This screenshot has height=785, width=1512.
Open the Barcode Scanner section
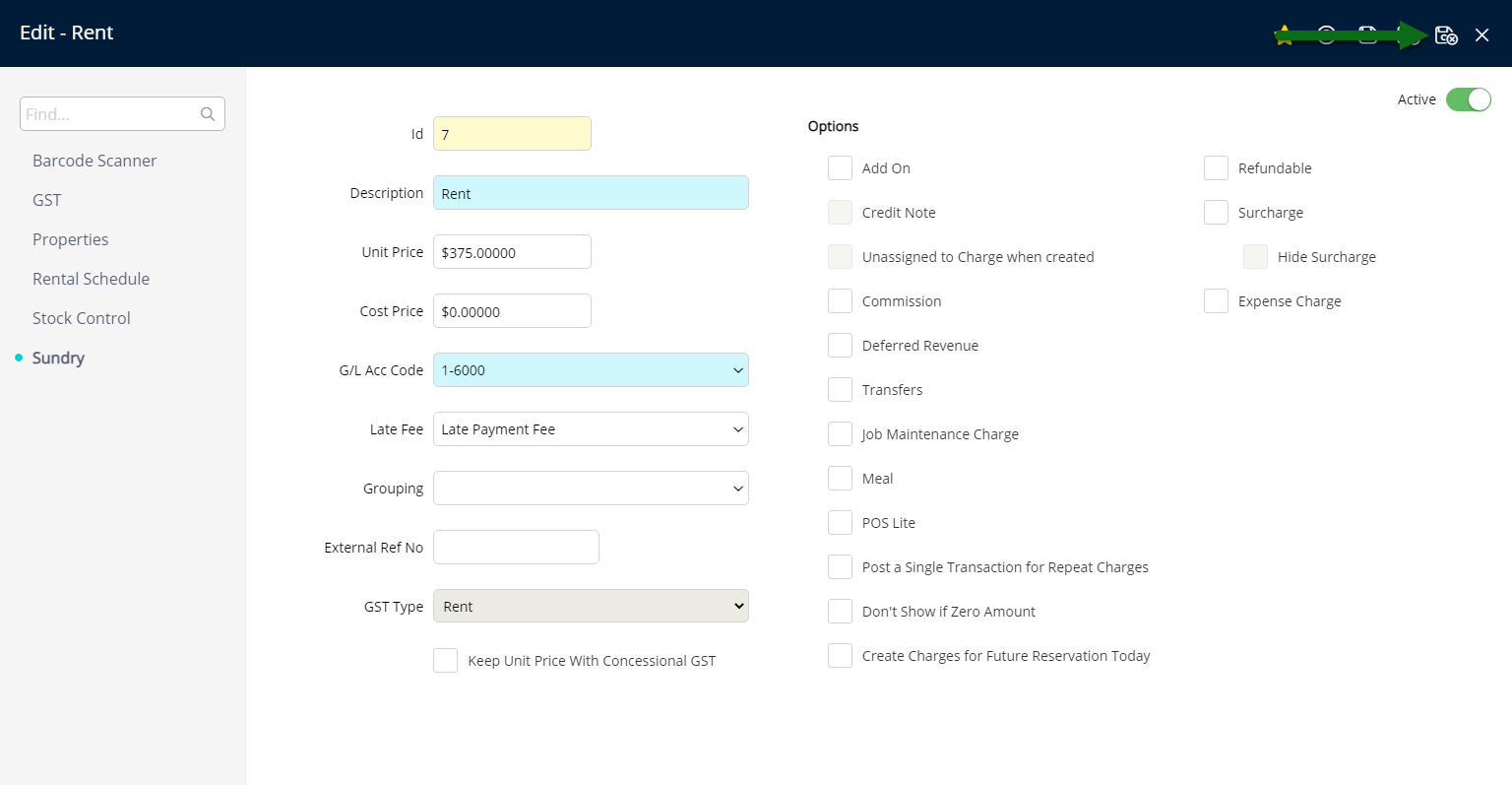[x=94, y=161]
